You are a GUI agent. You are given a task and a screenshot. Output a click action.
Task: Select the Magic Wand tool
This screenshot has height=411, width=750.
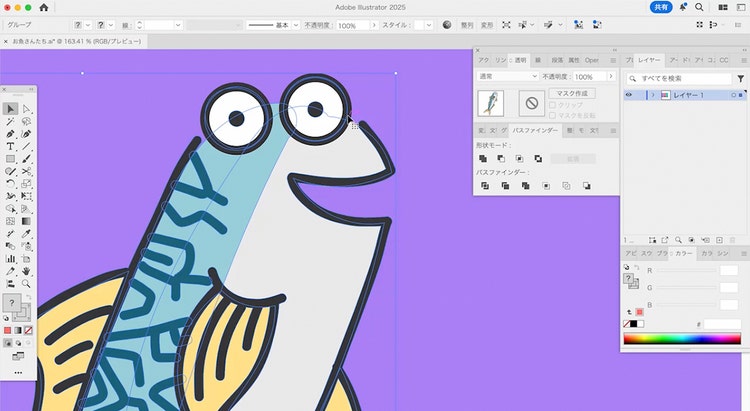tap(10, 122)
